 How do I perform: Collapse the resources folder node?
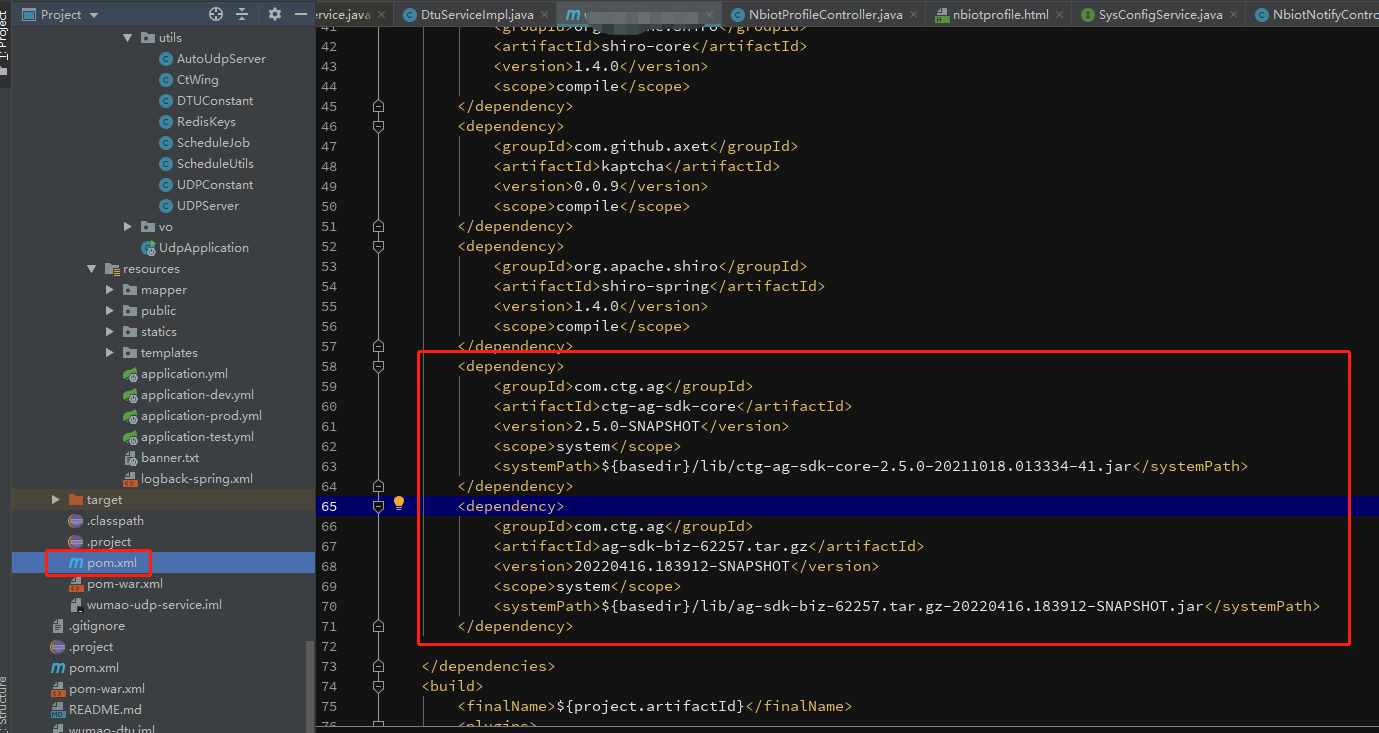(92, 269)
